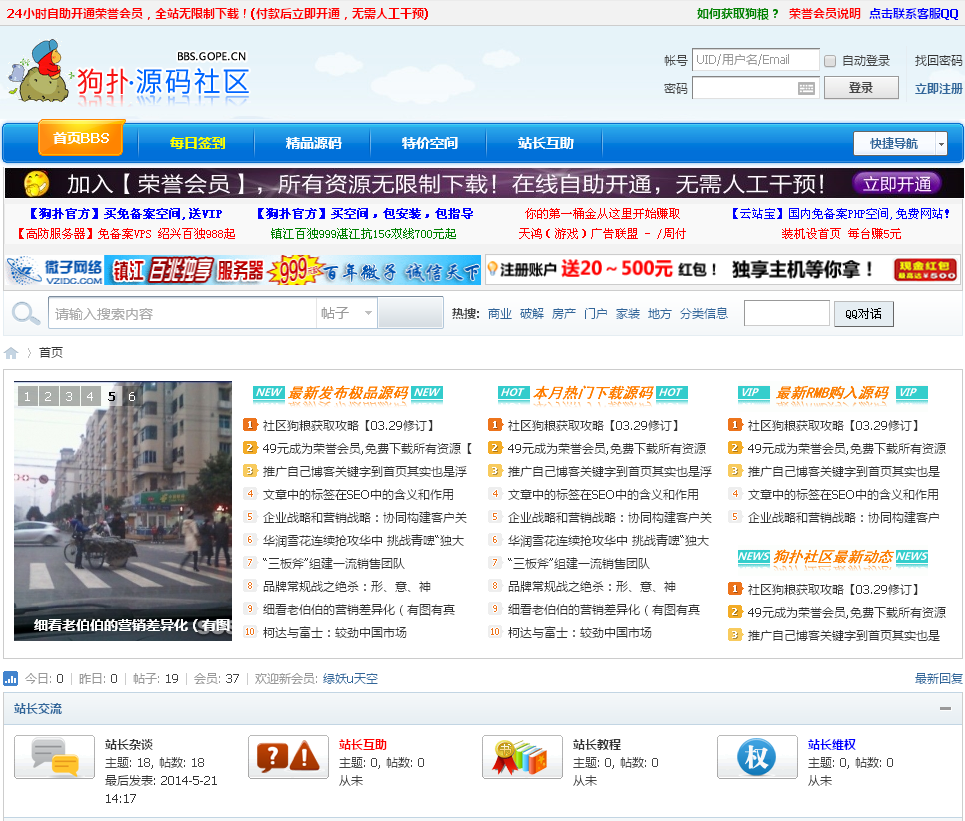This screenshot has height=821, width=965.
Task: Open the 站长互动 question-mark forum icon
Action: [x=288, y=758]
